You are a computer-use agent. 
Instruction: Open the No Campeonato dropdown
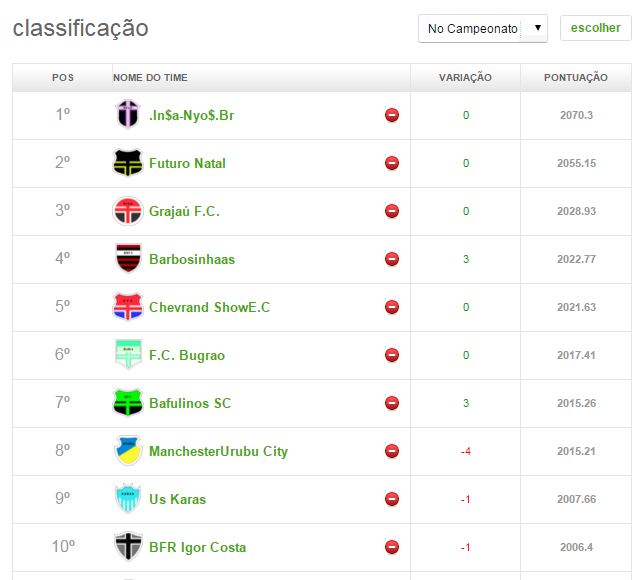tap(482, 29)
